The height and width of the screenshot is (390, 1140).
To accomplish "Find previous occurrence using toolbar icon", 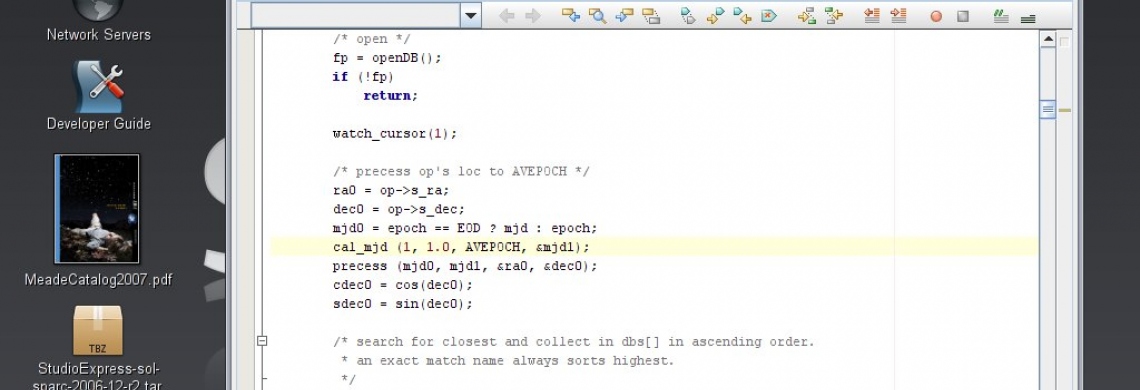I will (x=571, y=16).
